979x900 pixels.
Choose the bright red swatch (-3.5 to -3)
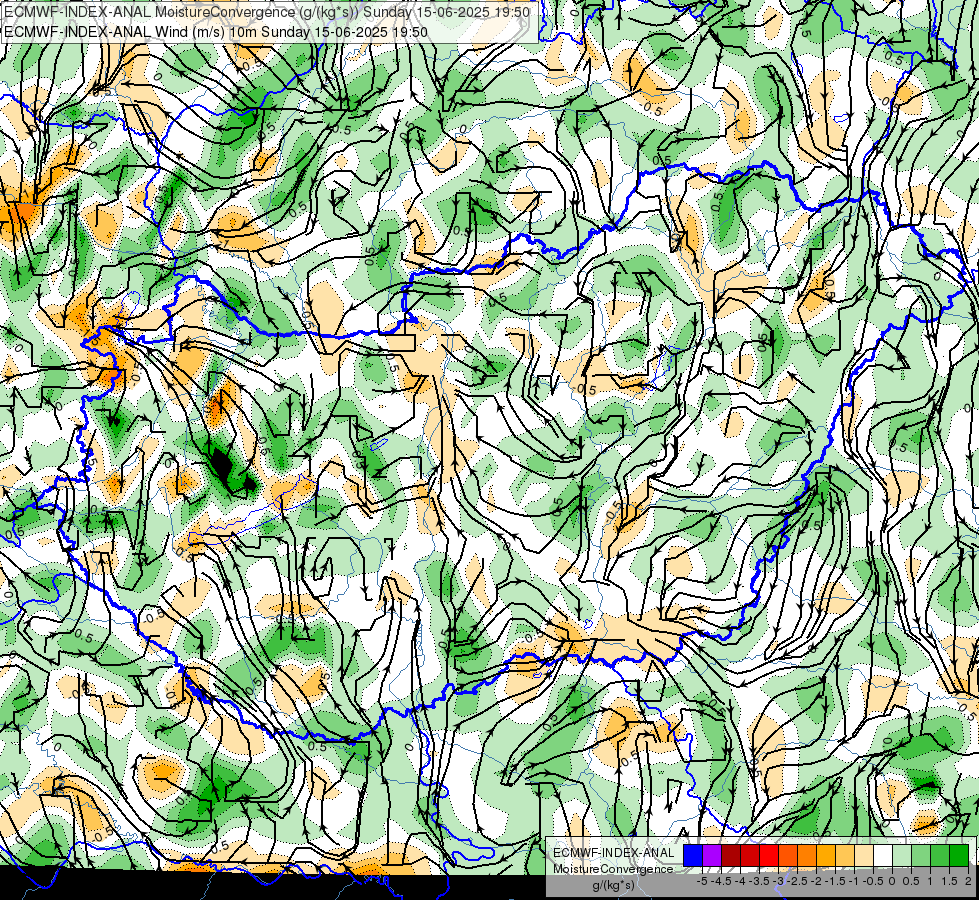pos(769,855)
